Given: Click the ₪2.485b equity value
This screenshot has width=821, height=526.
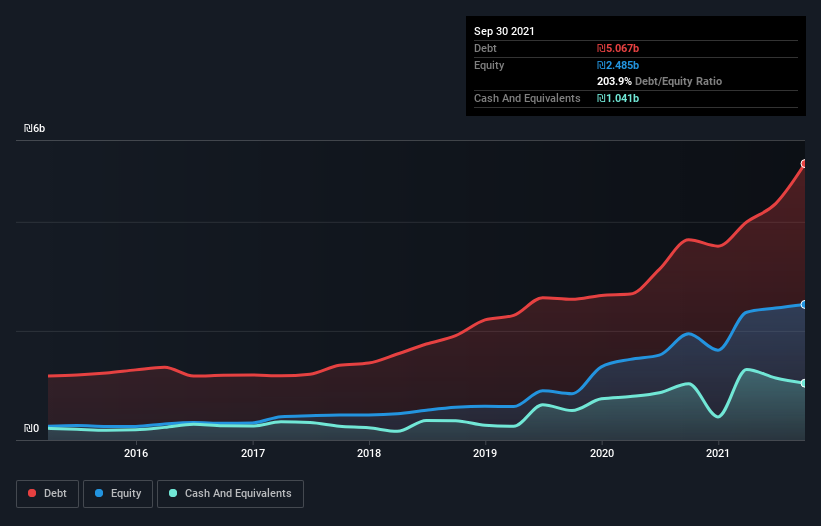Looking at the screenshot, I should 618,65.
